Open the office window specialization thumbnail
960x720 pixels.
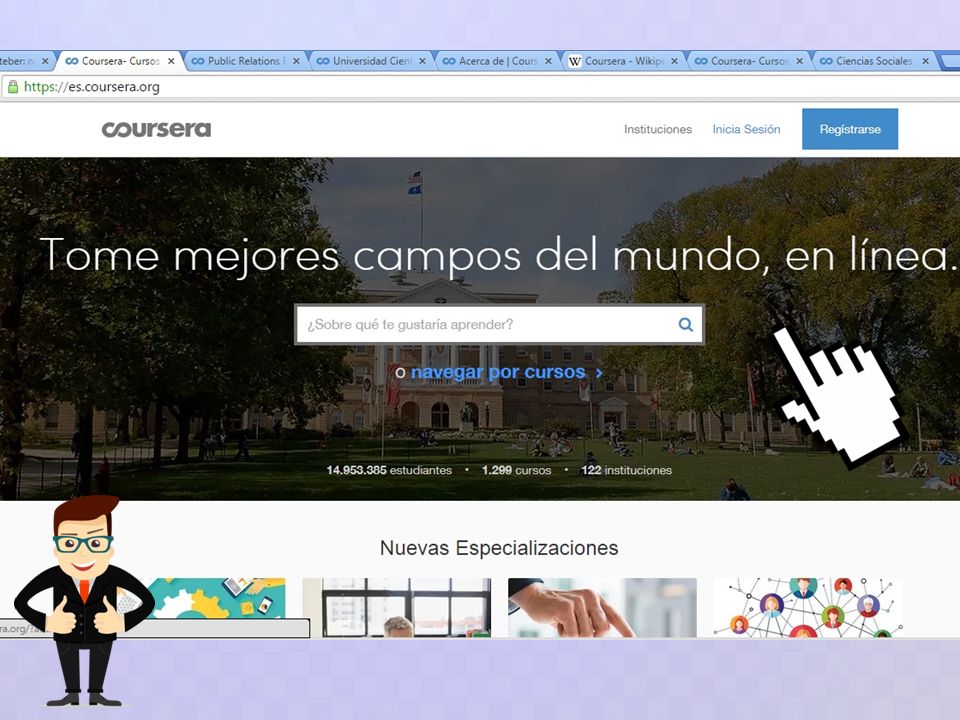point(397,607)
